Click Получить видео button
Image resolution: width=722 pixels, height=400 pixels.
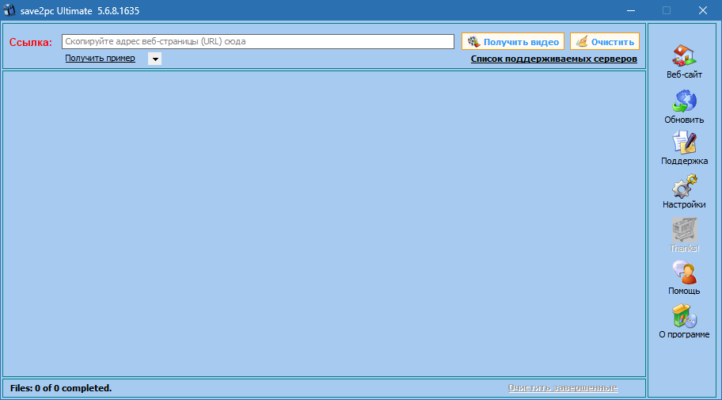pyautogui.click(x=513, y=41)
